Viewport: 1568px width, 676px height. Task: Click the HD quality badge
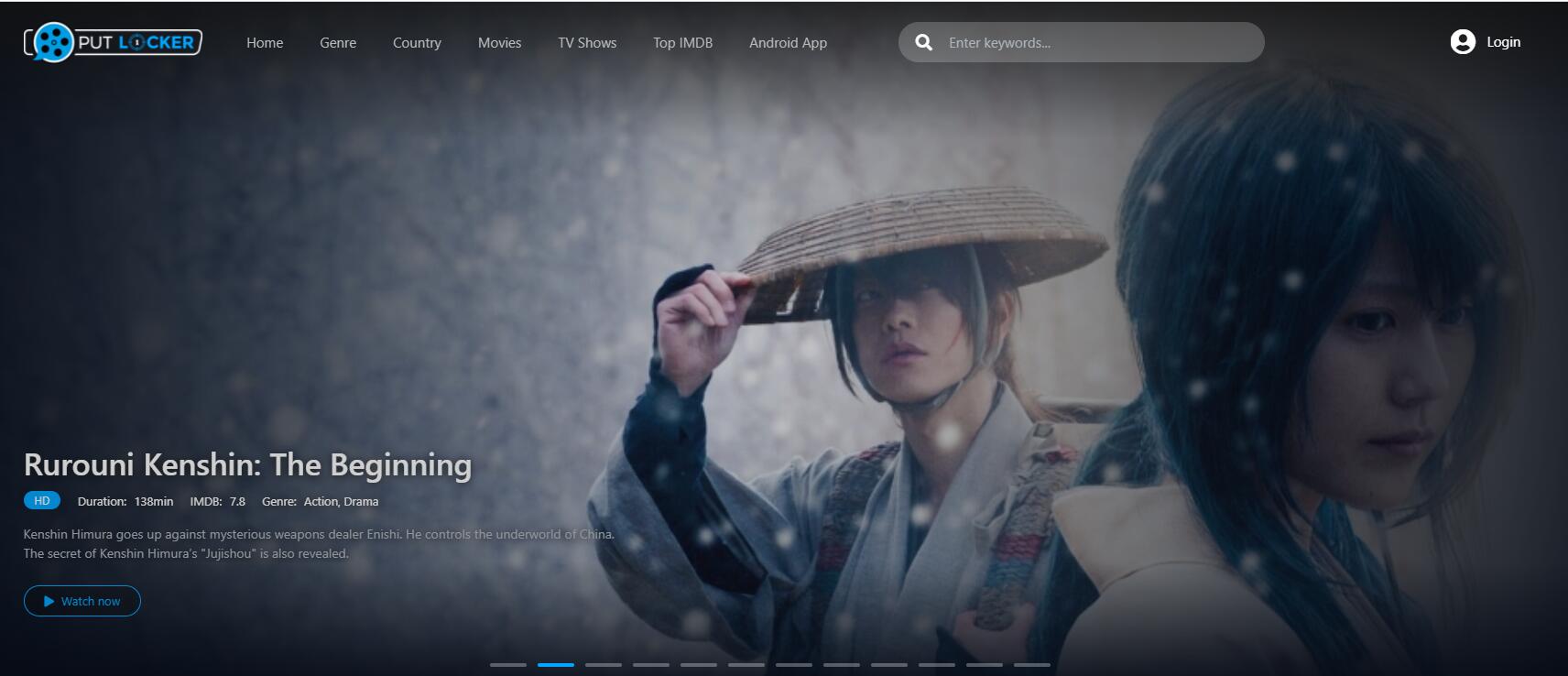tap(42, 500)
